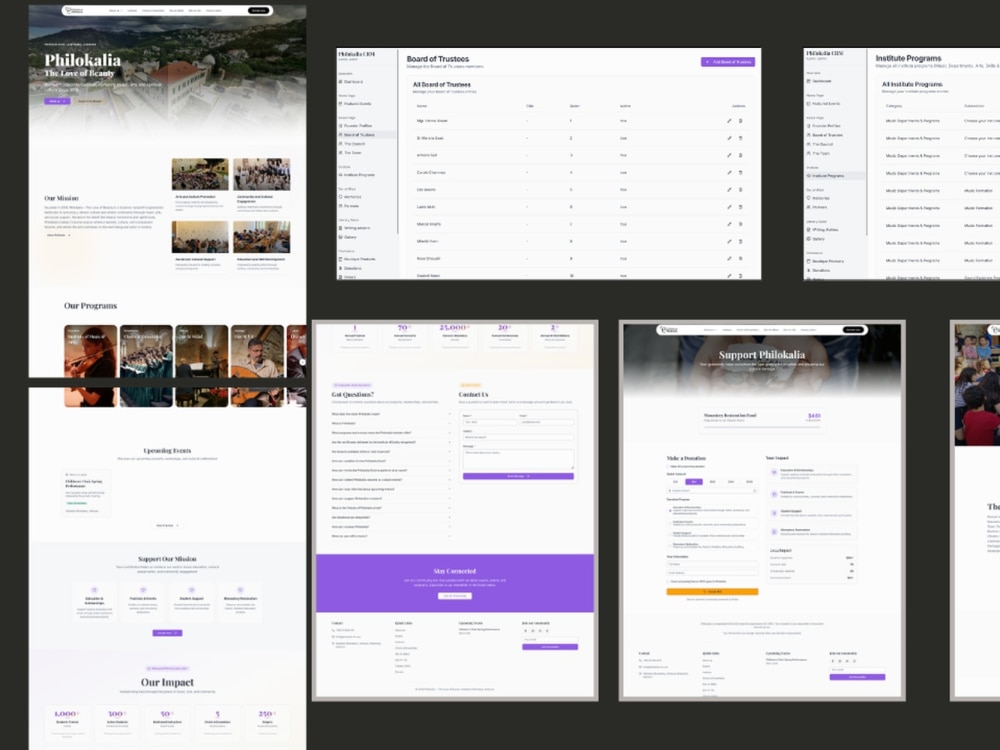
Task: Open About us dropdown in homepage navbar
Action: [114, 11]
